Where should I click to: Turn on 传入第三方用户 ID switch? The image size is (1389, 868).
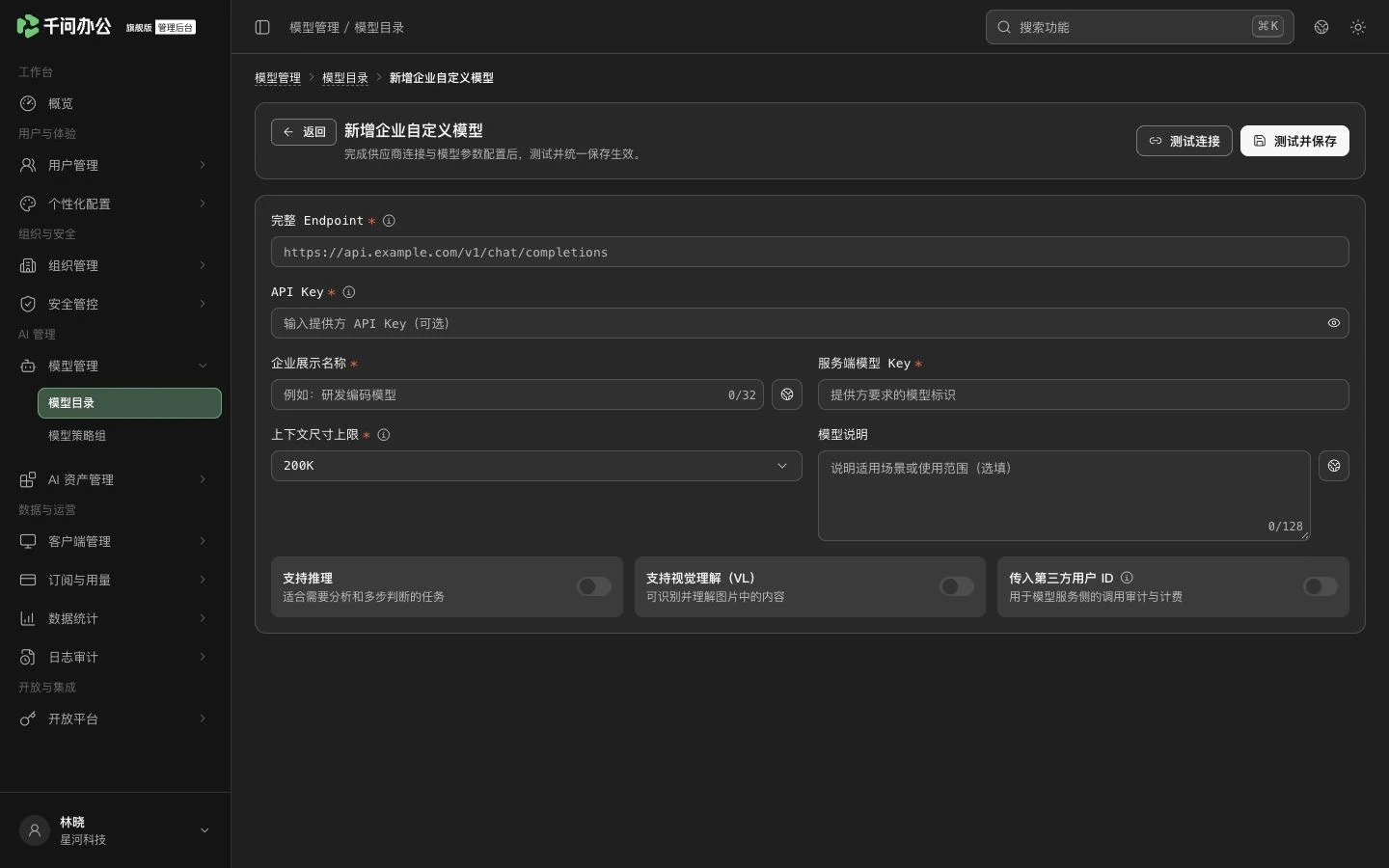(x=1321, y=586)
